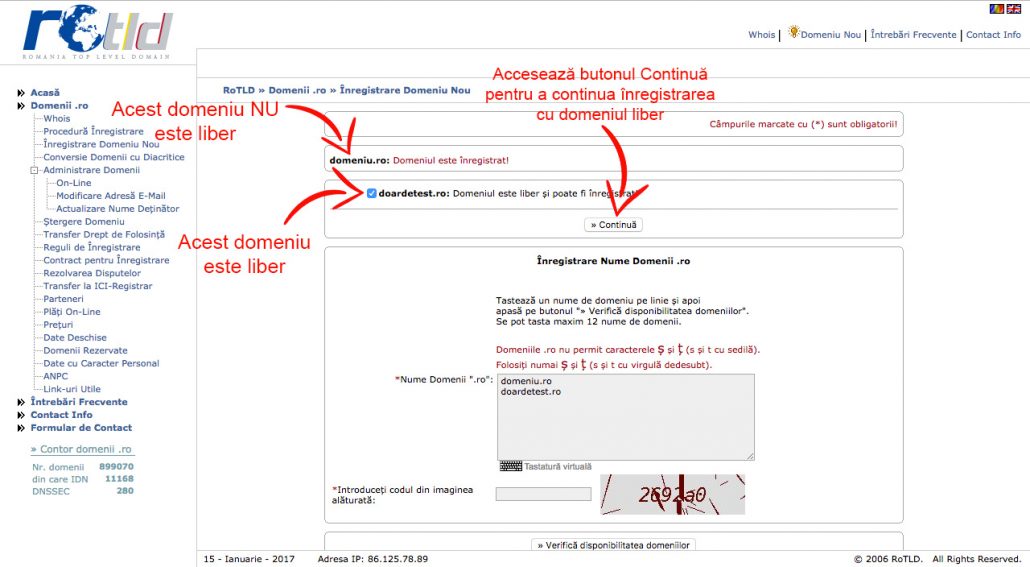Click the captcha code input field
This screenshot has height=567, width=1030.
point(543,494)
